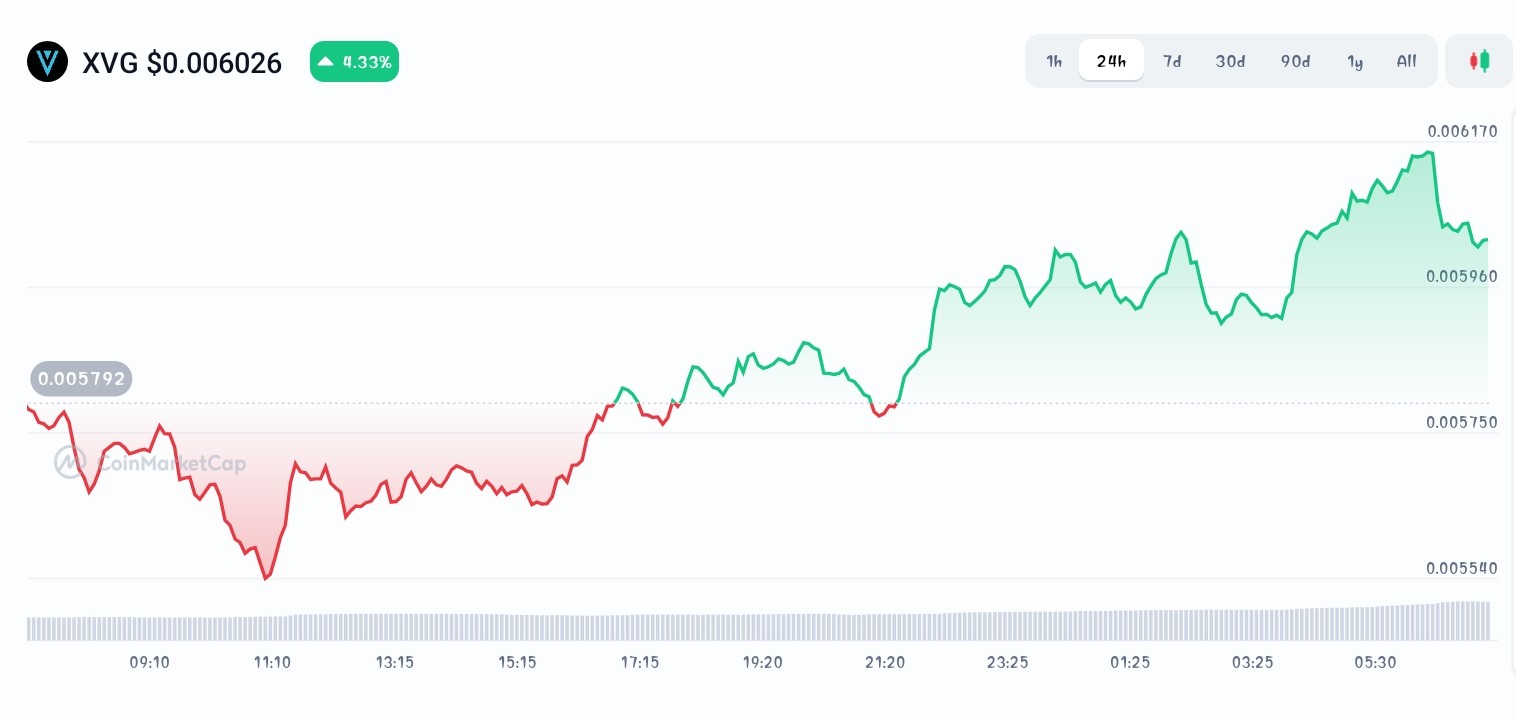
Task: Click the 4.33% change badge
Action: (354, 61)
